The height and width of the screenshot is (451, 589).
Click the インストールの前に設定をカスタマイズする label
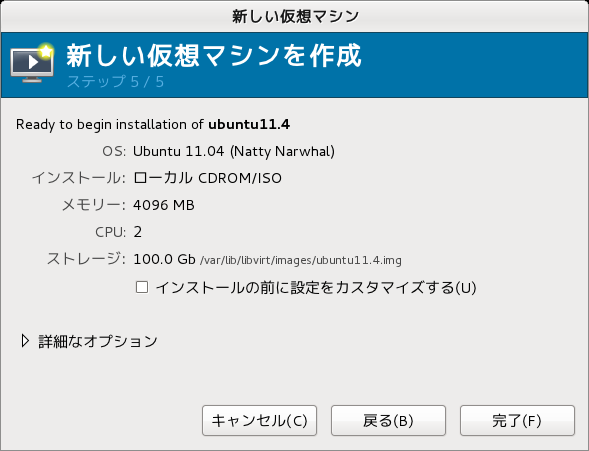pyautogui.click(x=316, y=288)
